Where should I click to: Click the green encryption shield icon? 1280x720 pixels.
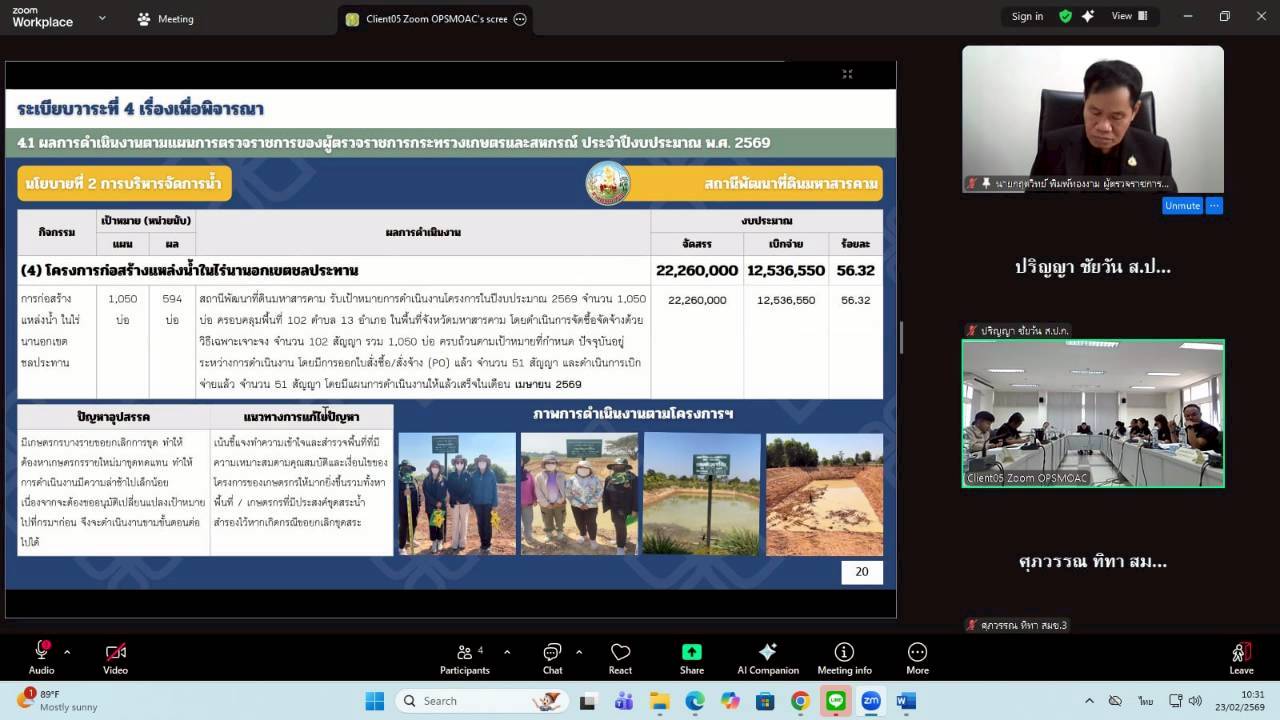pos(1065,16)
